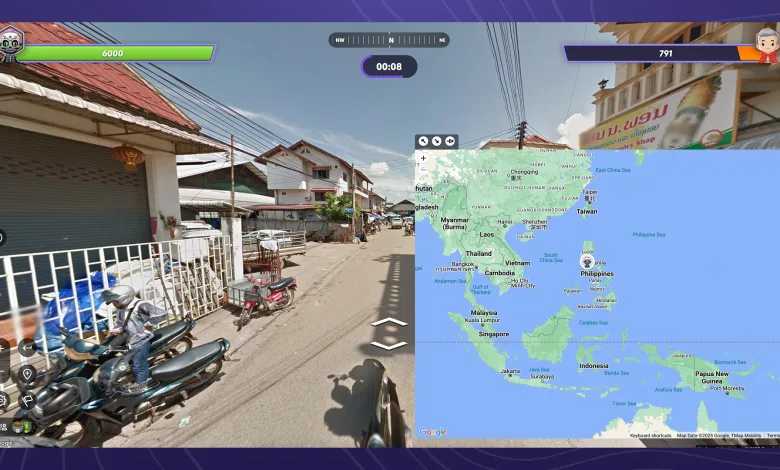This screenshot has width=780, height=470.
Task: Click the compass heading bar
Action: point(389,40)
